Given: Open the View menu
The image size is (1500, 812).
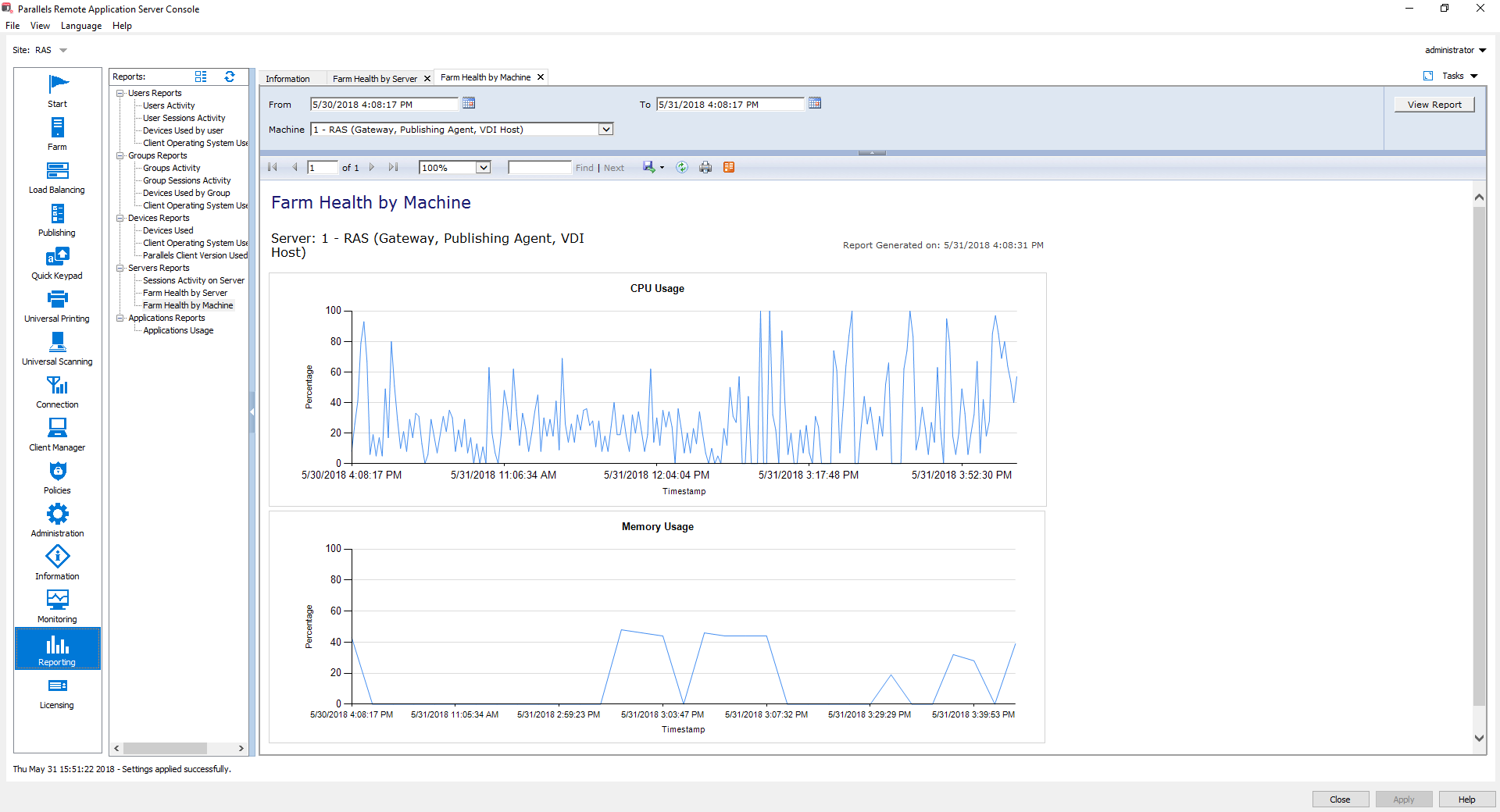Looking at the screenshot, I should 40,26.
